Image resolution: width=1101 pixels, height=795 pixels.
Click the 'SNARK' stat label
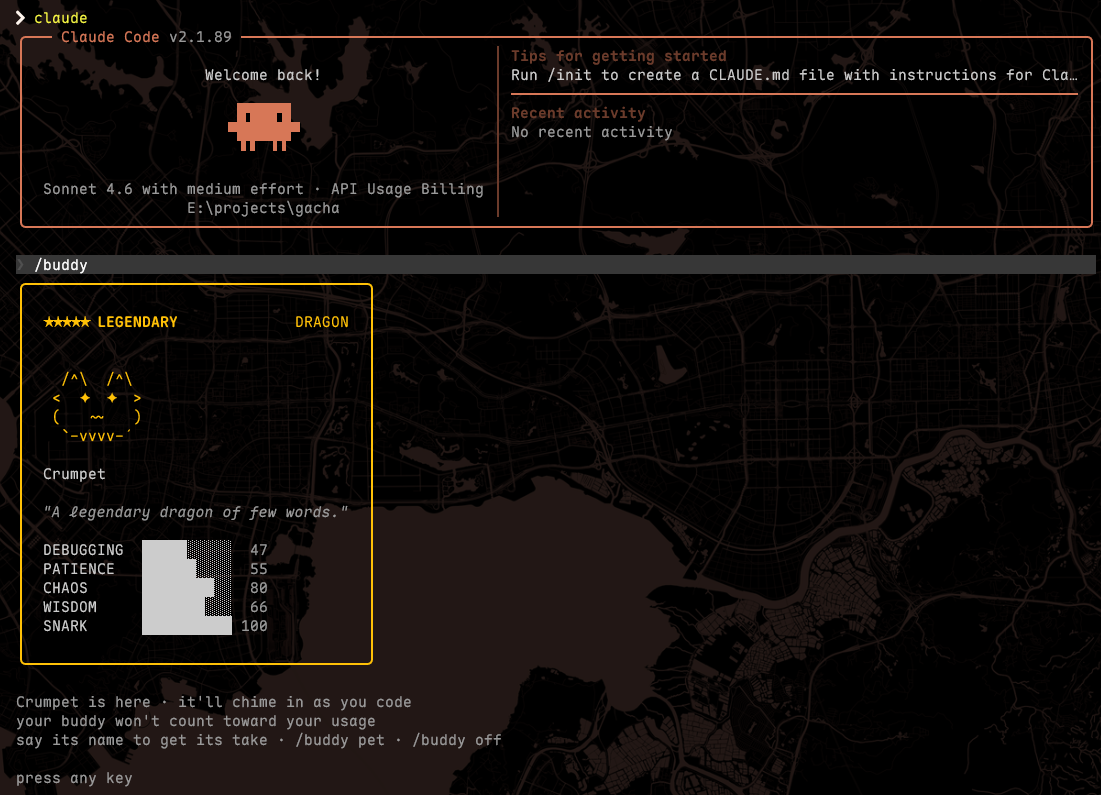65,626
